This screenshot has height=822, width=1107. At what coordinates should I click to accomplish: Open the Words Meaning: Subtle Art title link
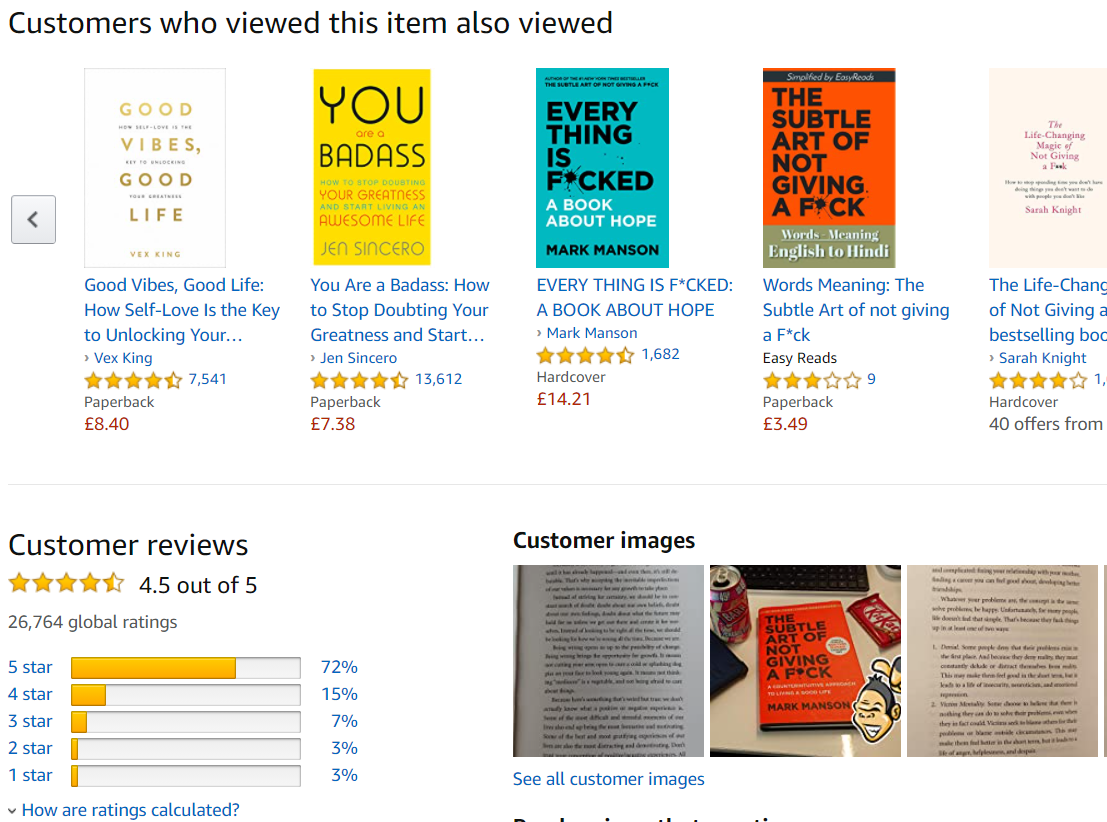[856, 310]
